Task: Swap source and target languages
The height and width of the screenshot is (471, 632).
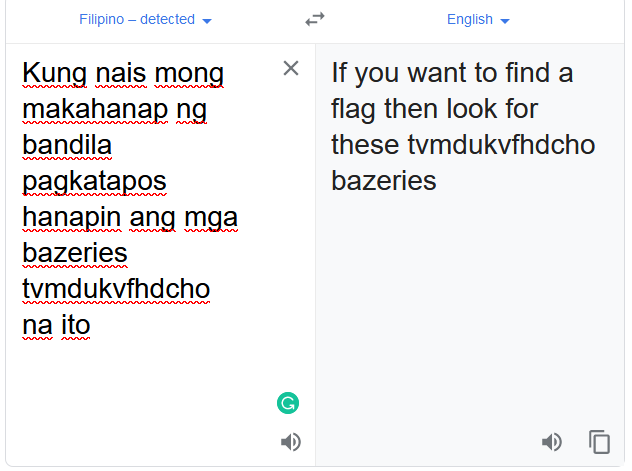Action: coord(315,19)
